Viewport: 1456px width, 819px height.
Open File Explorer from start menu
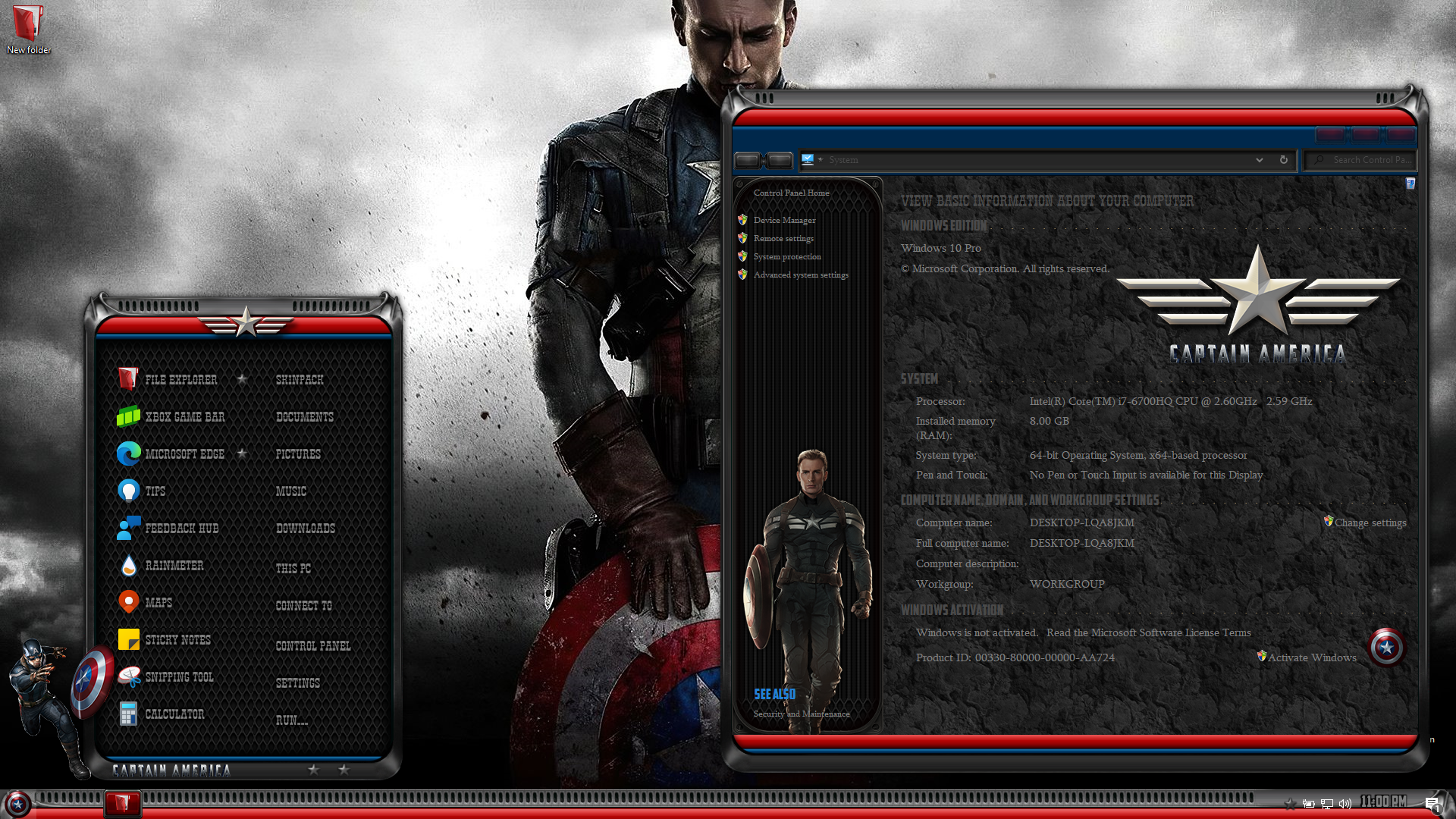[180, 379]
